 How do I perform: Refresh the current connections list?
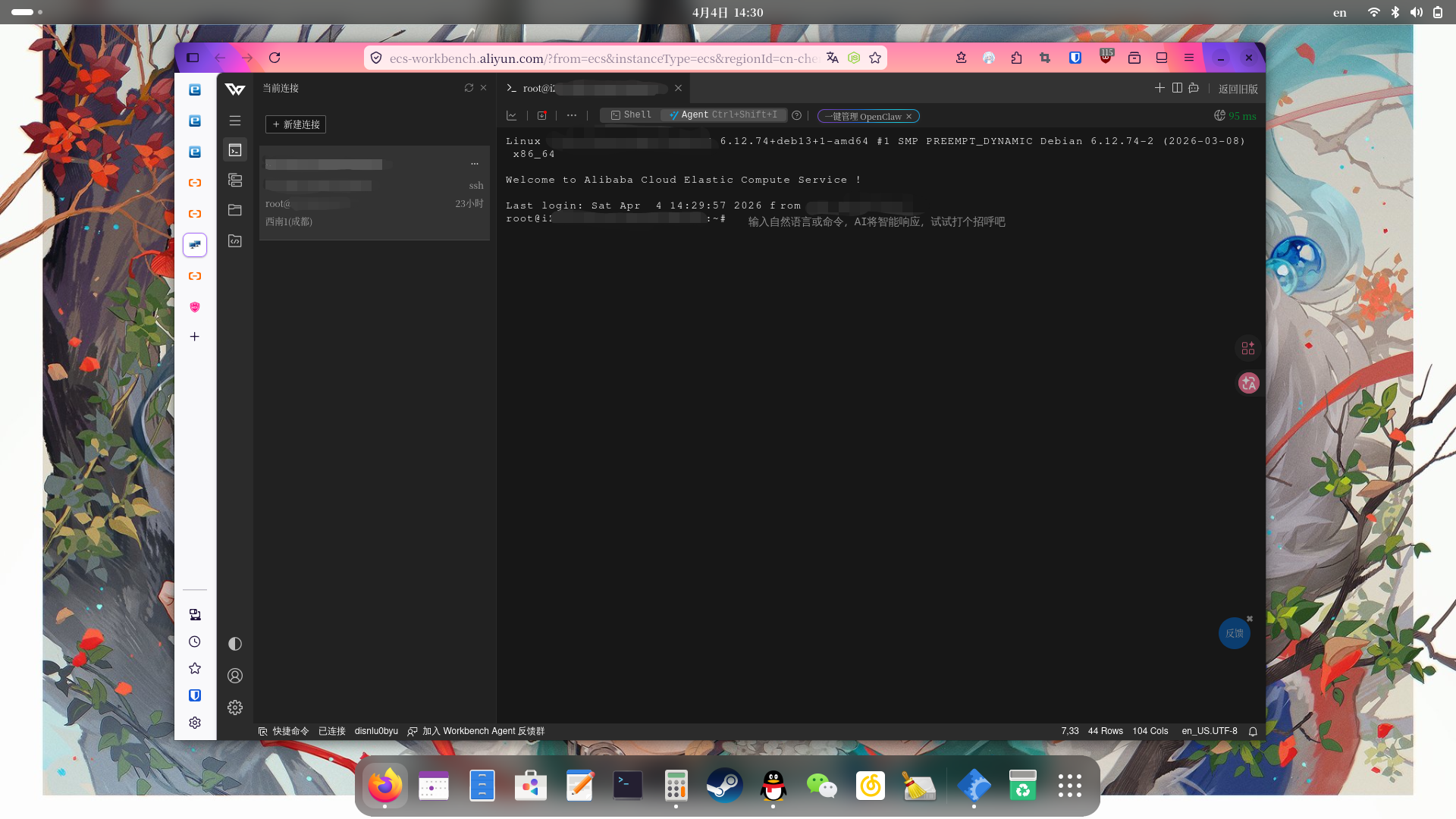pos(469,88)
